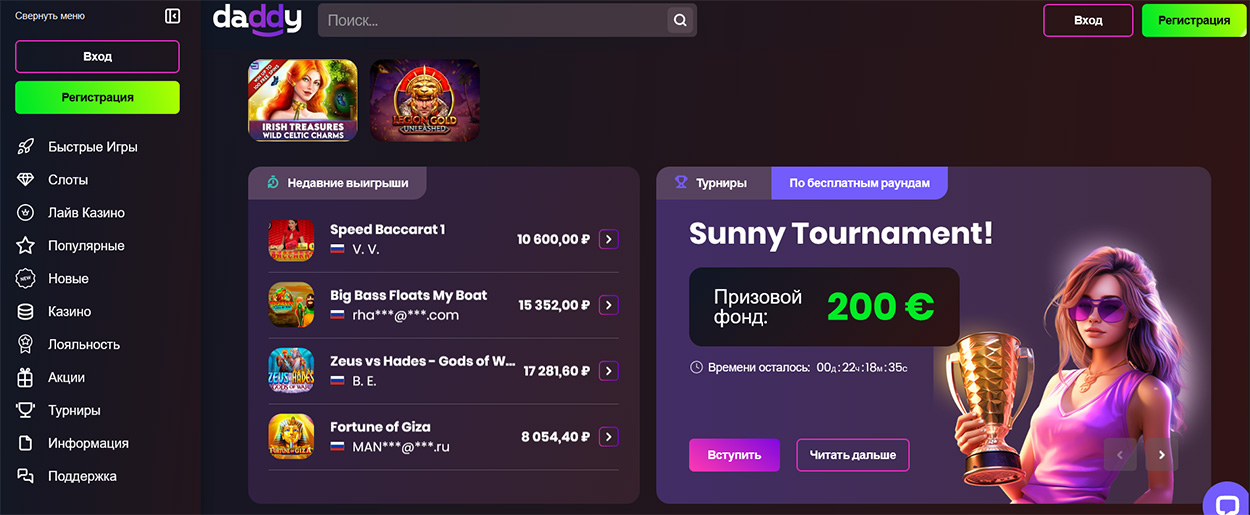Click the gift icon for Акции

point(26,378)
